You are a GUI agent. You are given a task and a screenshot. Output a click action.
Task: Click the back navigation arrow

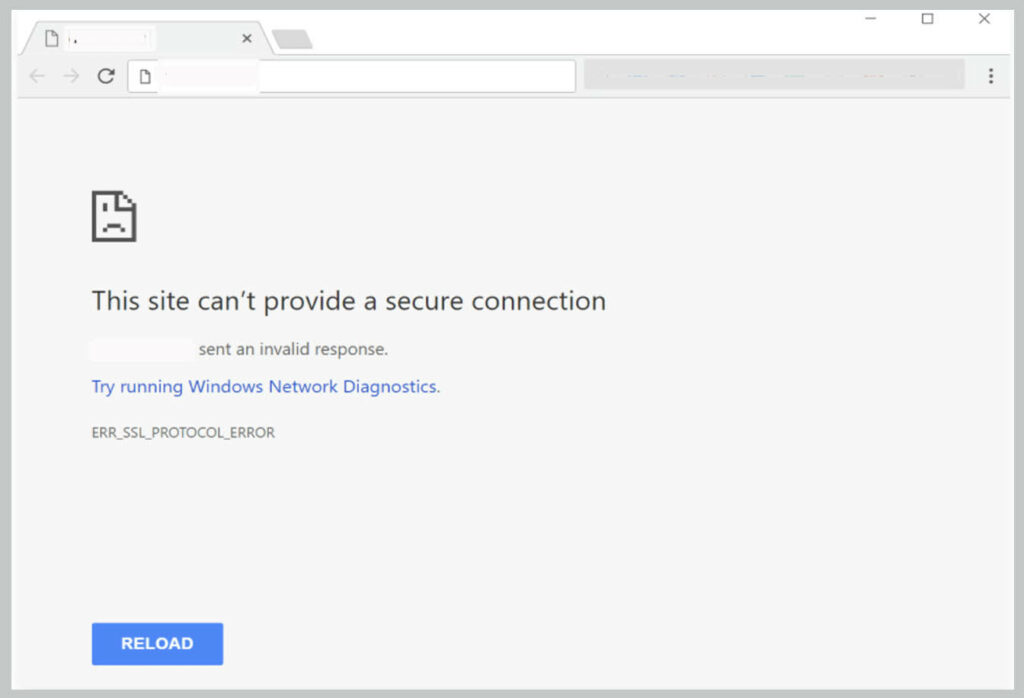point(36,75)
